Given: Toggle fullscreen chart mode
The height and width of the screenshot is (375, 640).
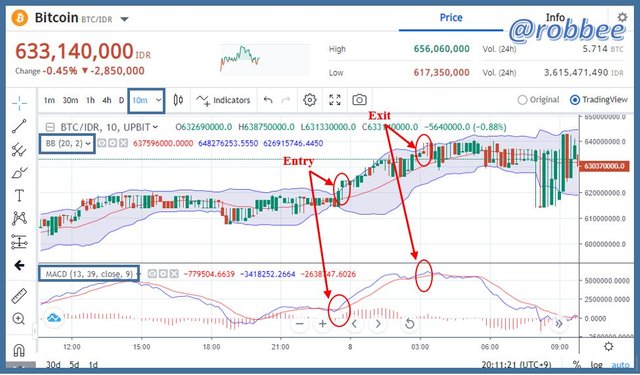Looking at the screenshot, I should point(335,100).
